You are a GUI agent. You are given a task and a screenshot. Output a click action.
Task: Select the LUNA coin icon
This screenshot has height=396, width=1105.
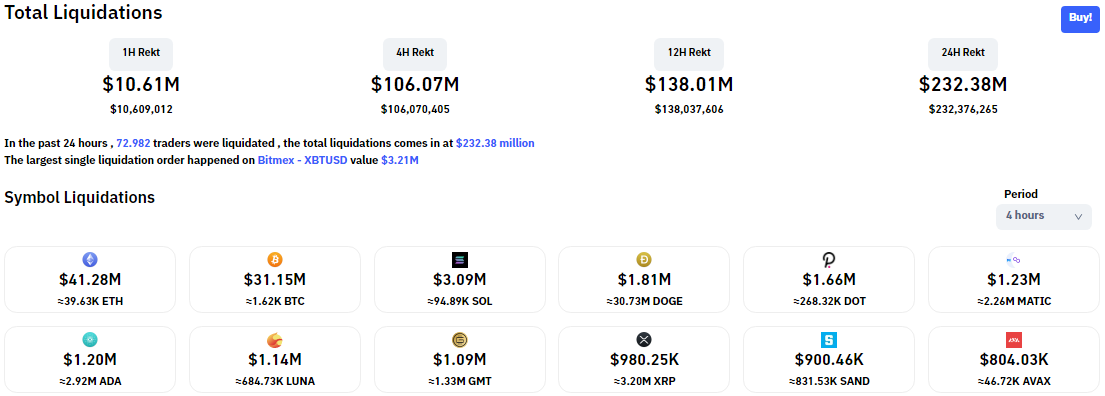(275, 340)
